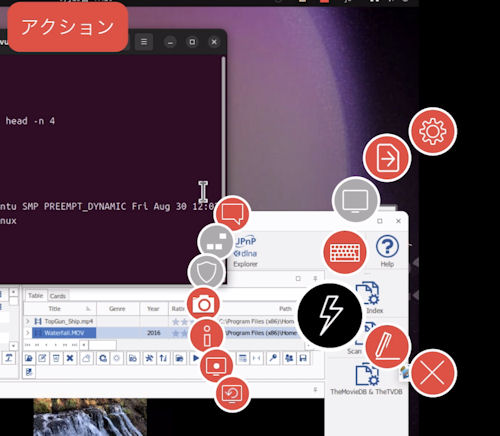Screen dimensions: 500x436
Task: Close the actions menu with the red X
Action: (433, 373)
